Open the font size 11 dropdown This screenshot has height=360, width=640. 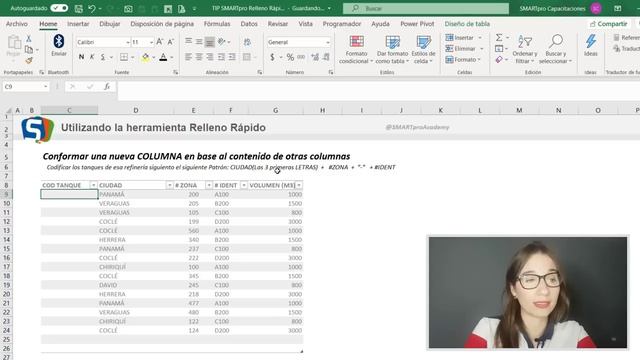coord(151,42)
